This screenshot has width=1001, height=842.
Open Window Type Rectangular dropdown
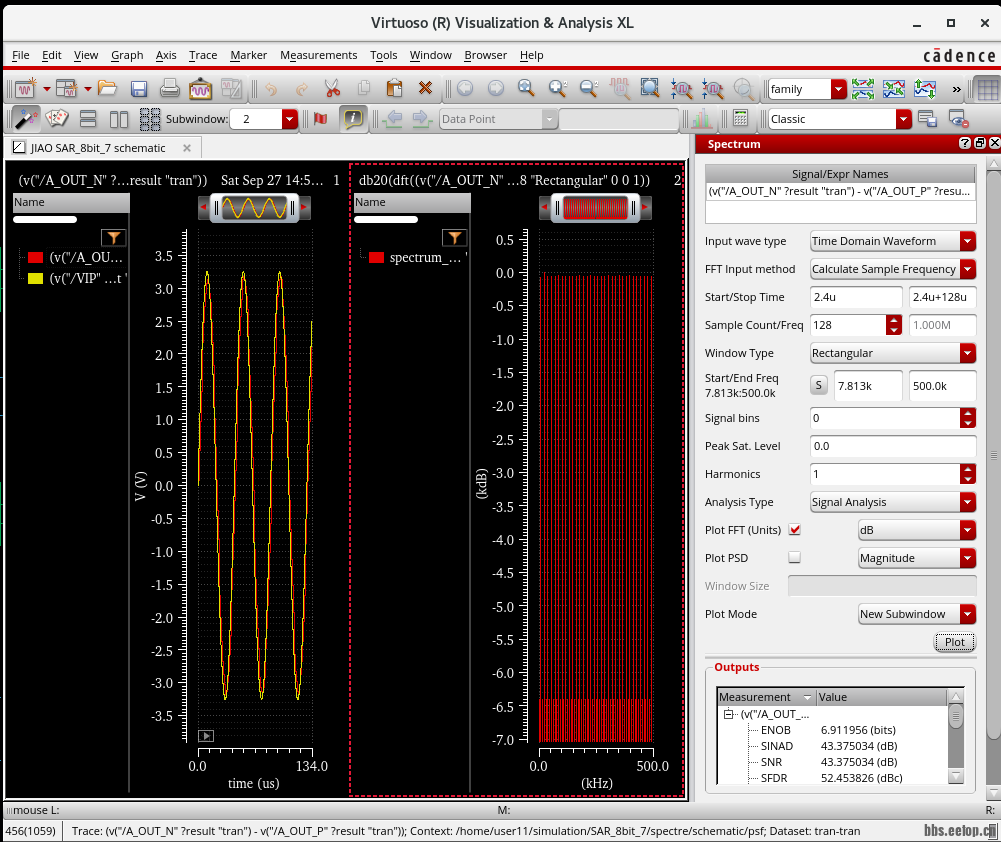tap(968, 352)
